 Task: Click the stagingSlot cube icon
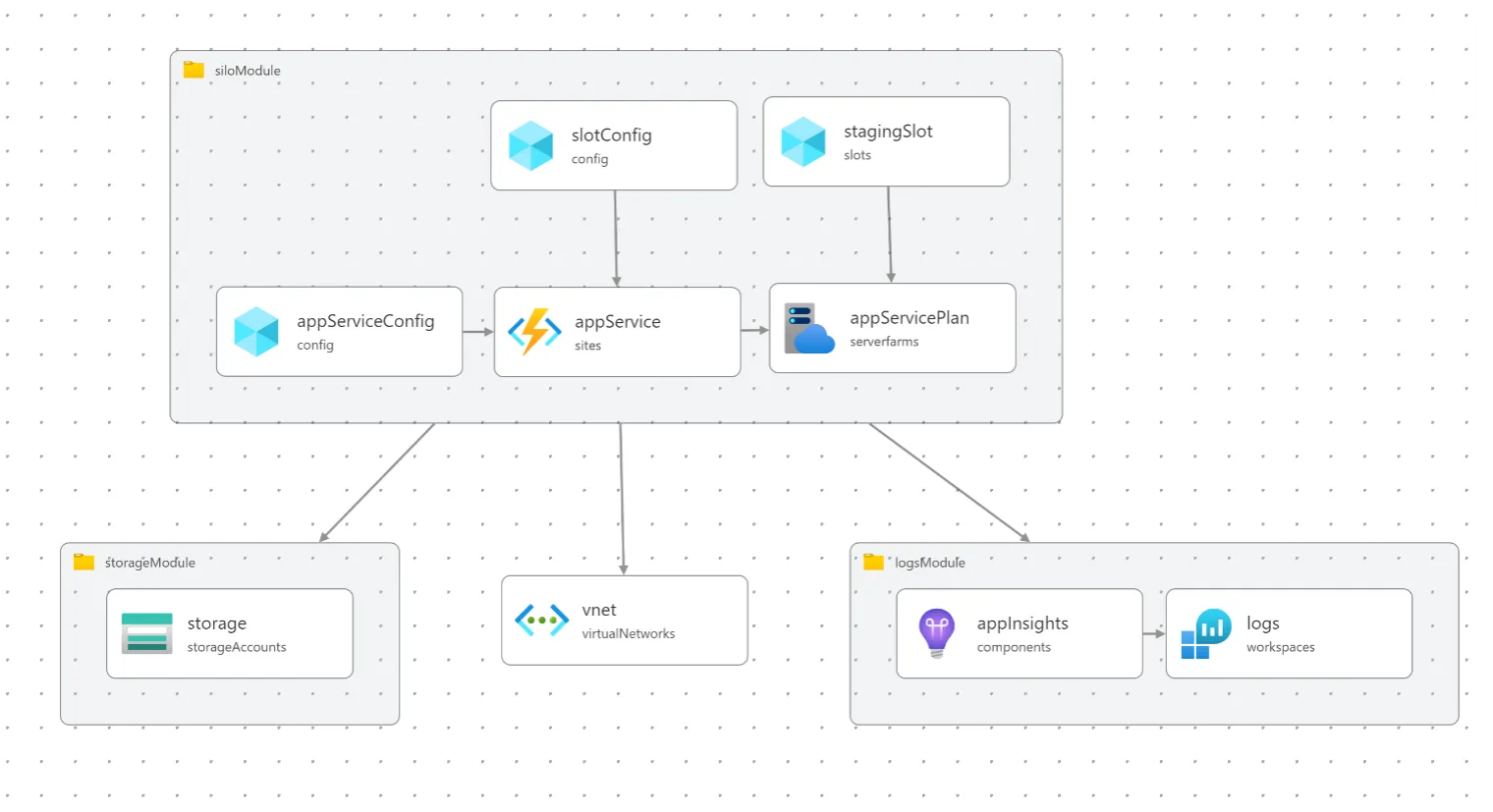tap(803, 141)
